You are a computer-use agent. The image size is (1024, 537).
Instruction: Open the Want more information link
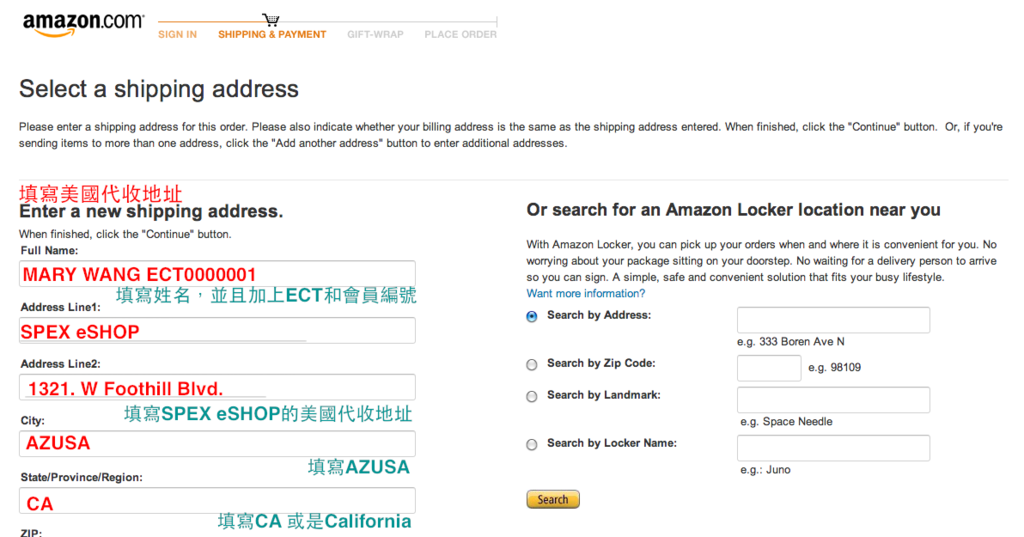(x=586, y=294)
